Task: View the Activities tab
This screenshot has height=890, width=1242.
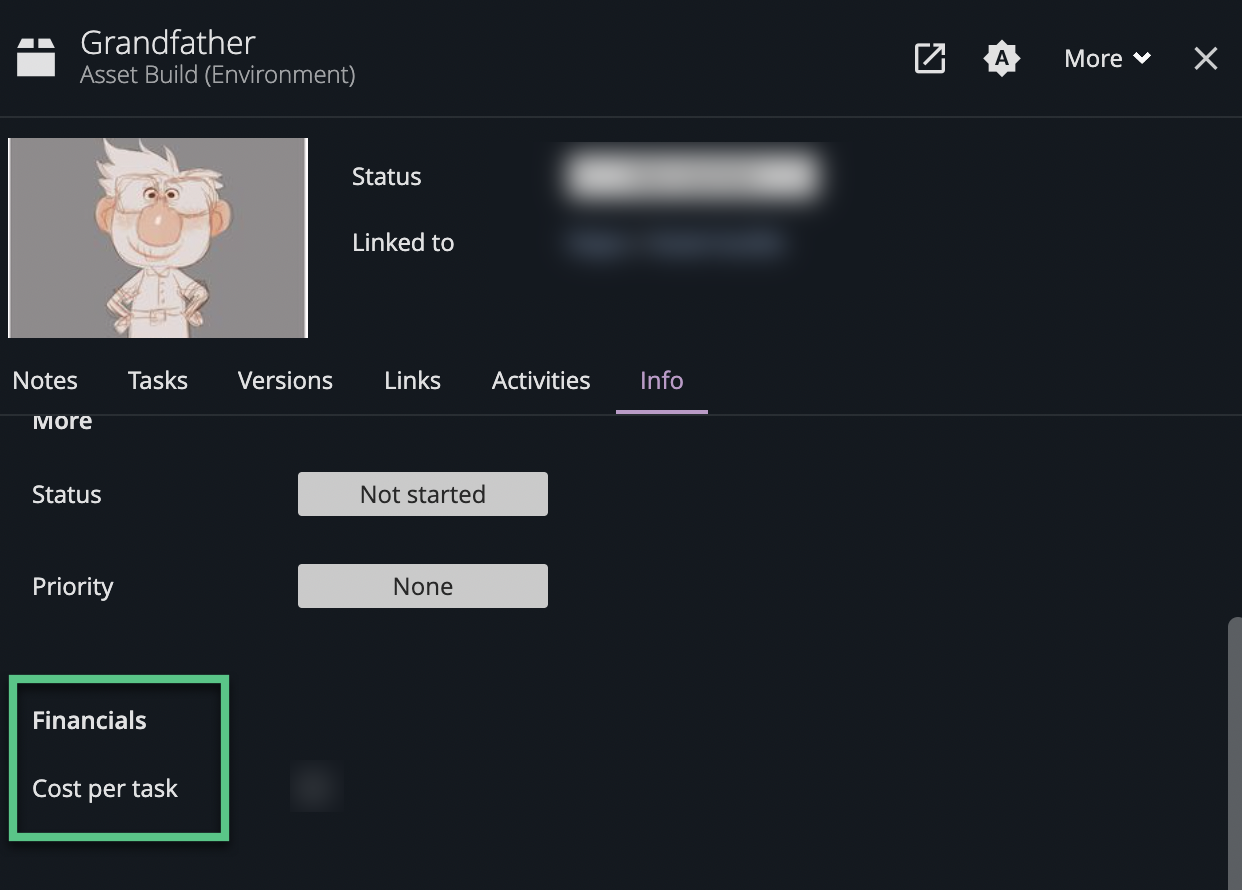Action: 541,380
